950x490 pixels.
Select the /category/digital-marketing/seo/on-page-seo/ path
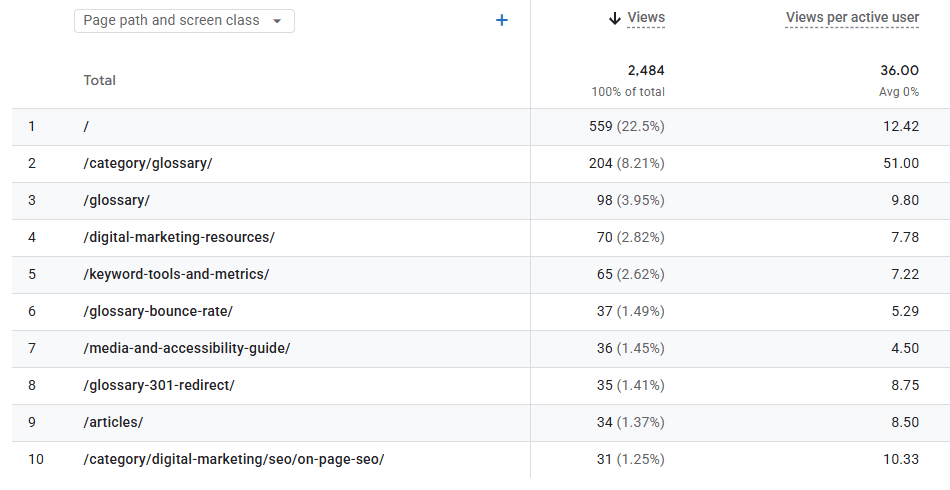tap(234, 459)
